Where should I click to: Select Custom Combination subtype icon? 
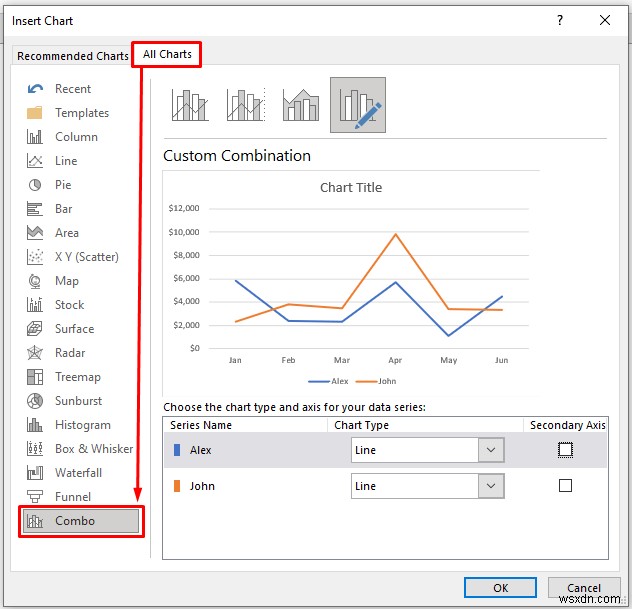tap(358, 105)
